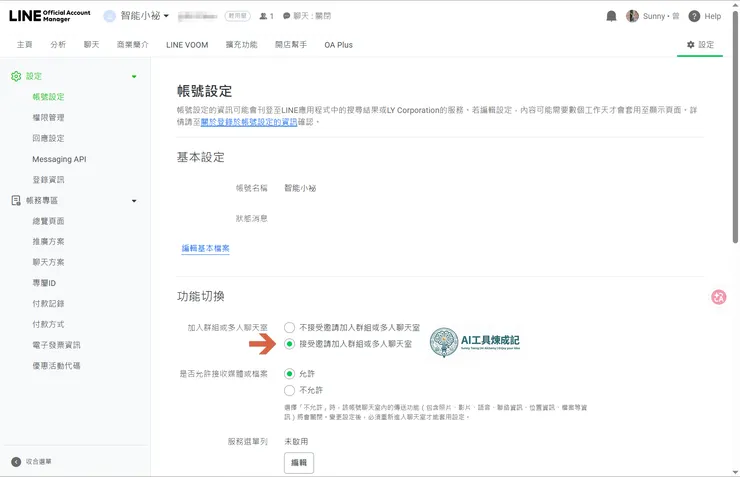Select 聊天方案 in sidebar
This screenshot has height=477, width=740.
[48, 262]
